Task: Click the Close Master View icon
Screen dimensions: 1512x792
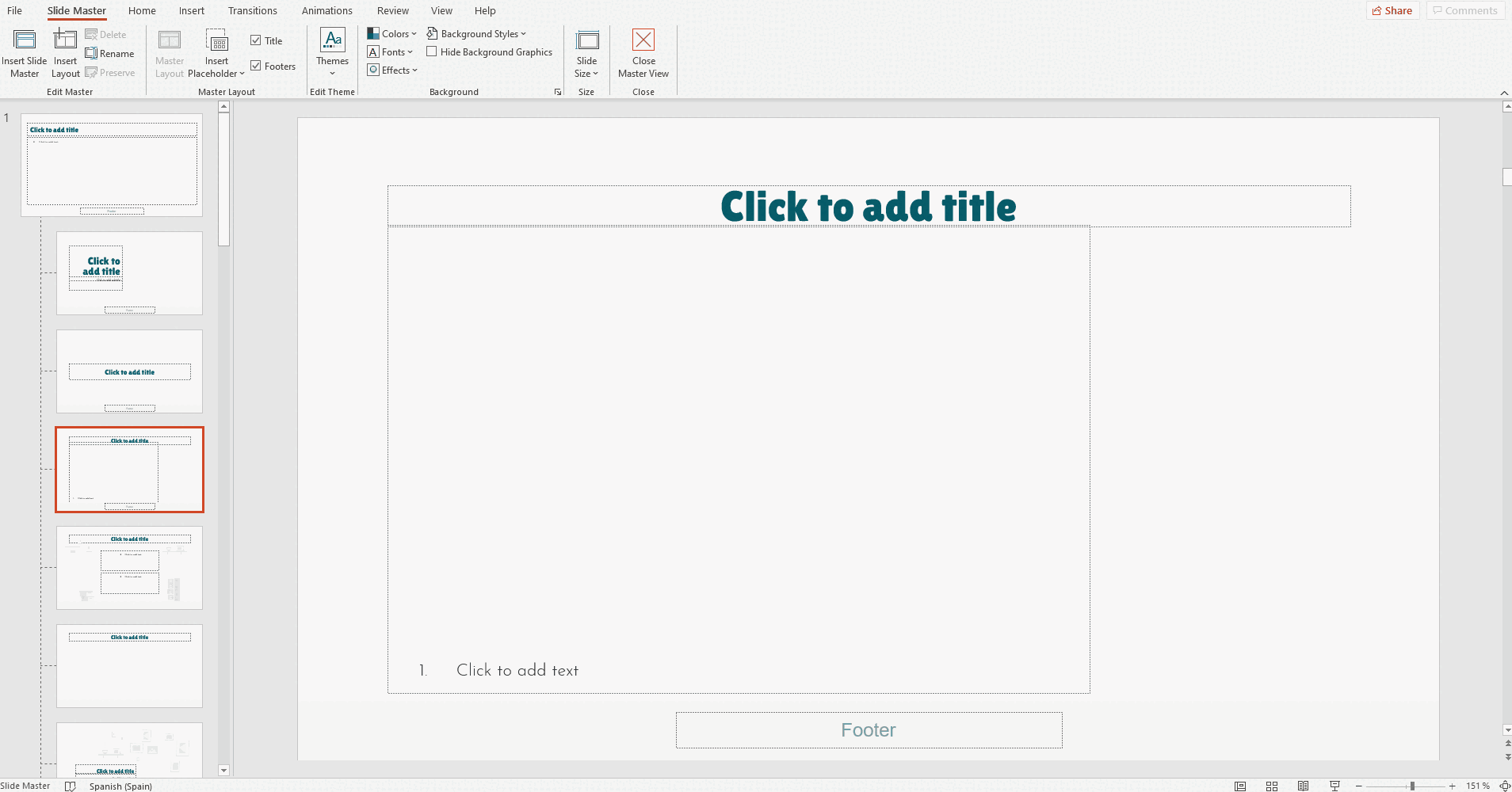Action: click(643, 40)
